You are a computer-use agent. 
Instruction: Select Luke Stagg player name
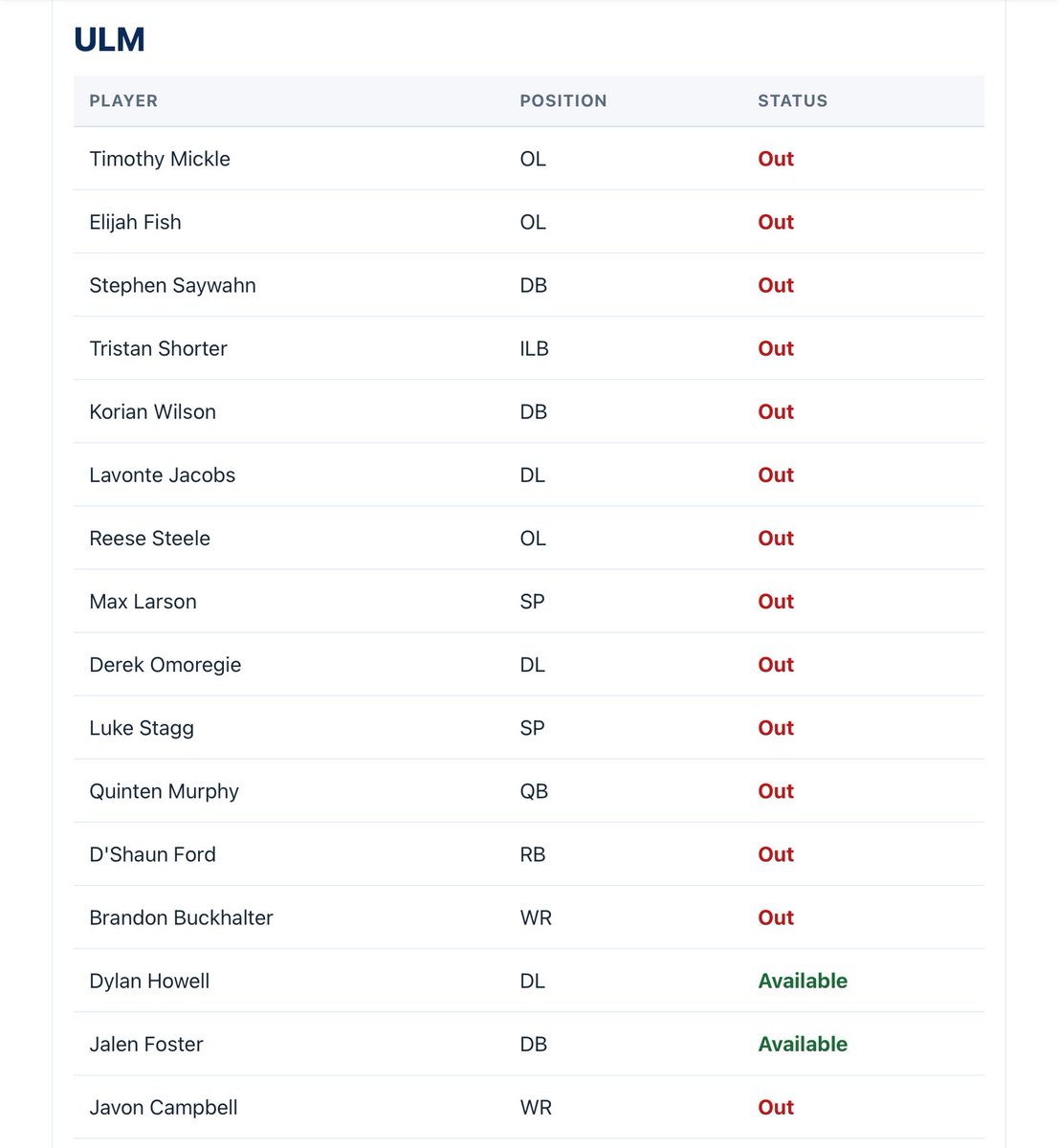click(x=142, y=727)
